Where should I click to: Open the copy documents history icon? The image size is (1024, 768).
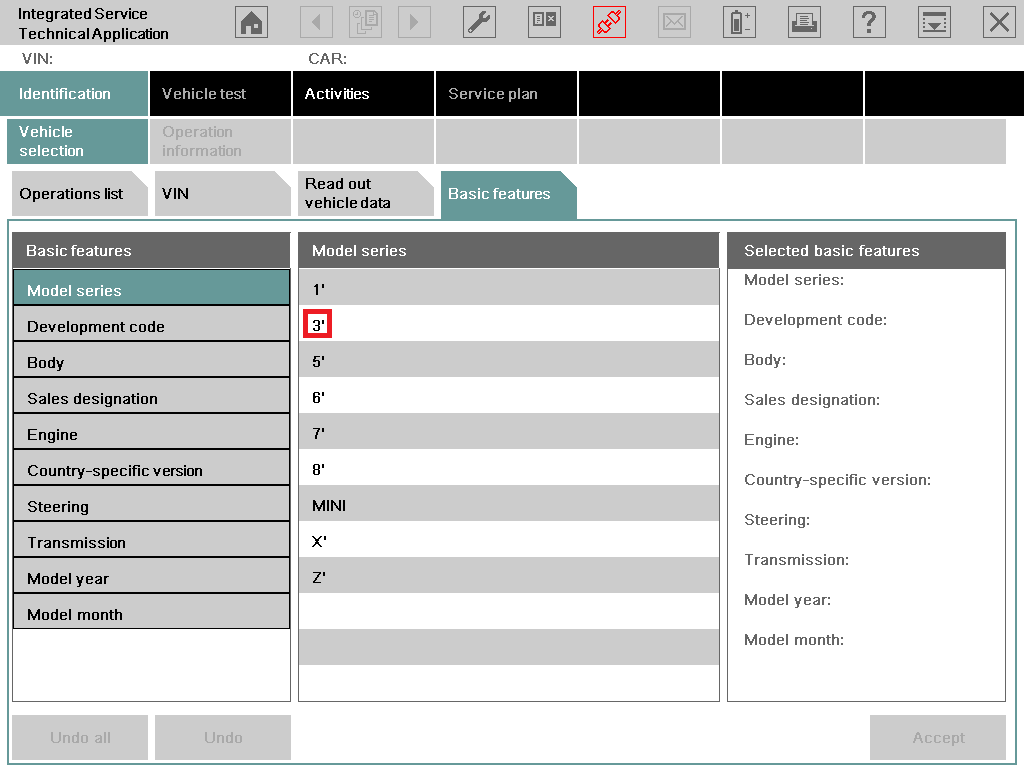(x=365, y=22)
